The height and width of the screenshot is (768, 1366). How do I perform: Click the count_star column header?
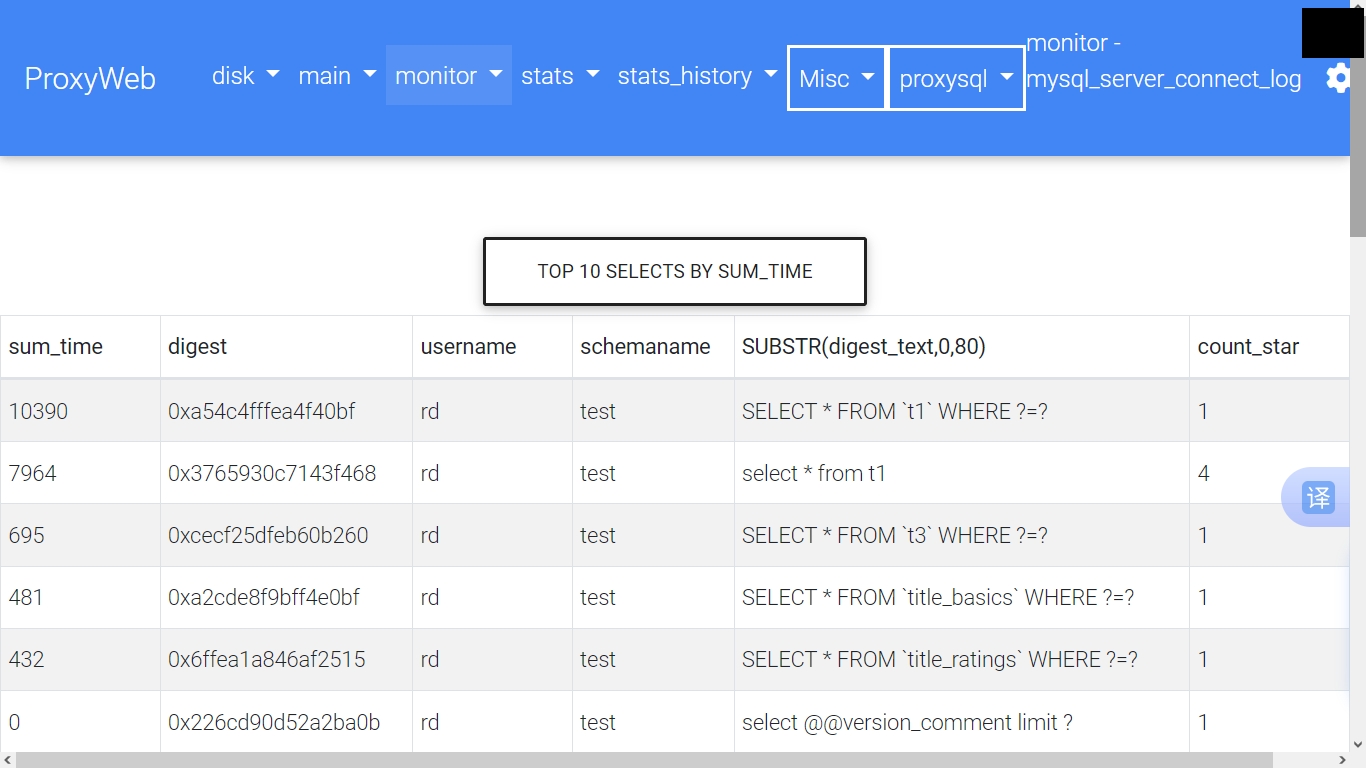pyautogui.click(x=1248, y=347)
